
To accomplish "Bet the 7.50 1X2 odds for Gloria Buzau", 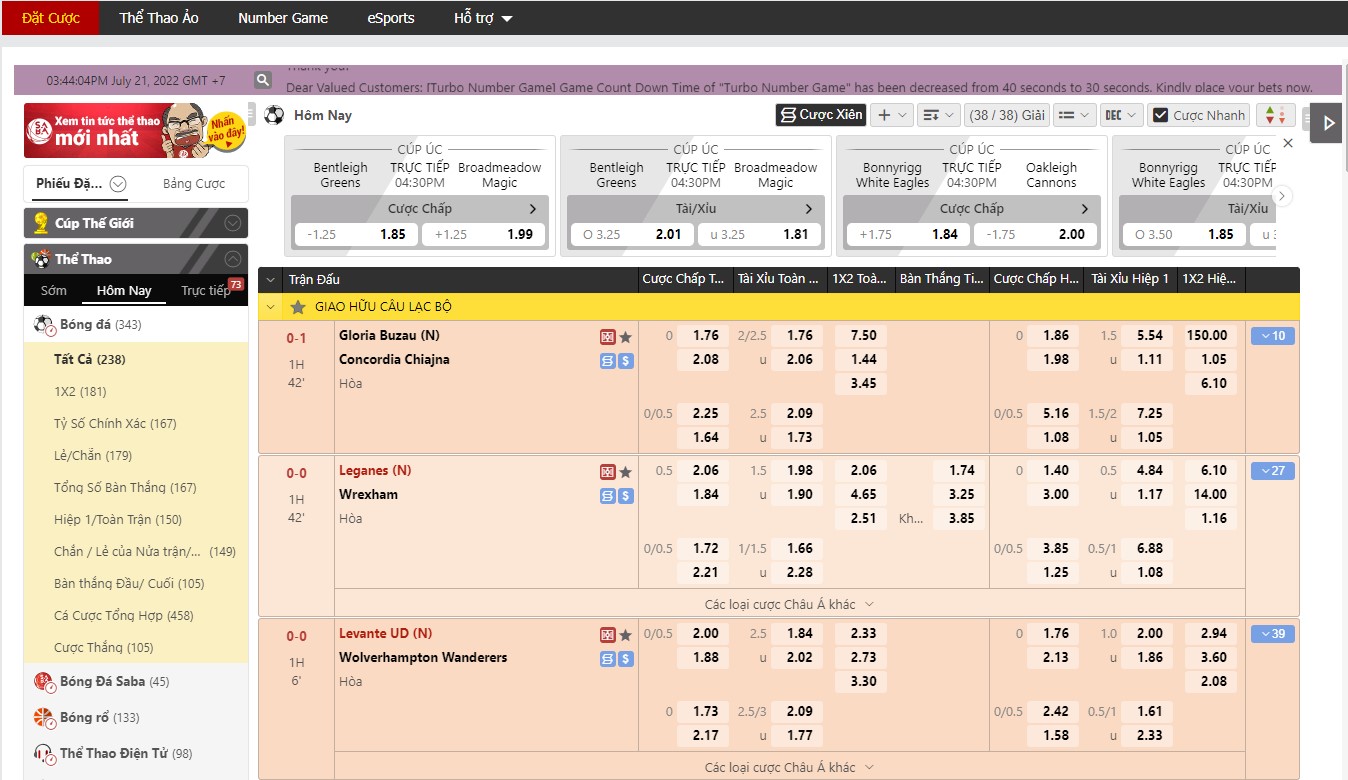I will click(x=863, y=336).
